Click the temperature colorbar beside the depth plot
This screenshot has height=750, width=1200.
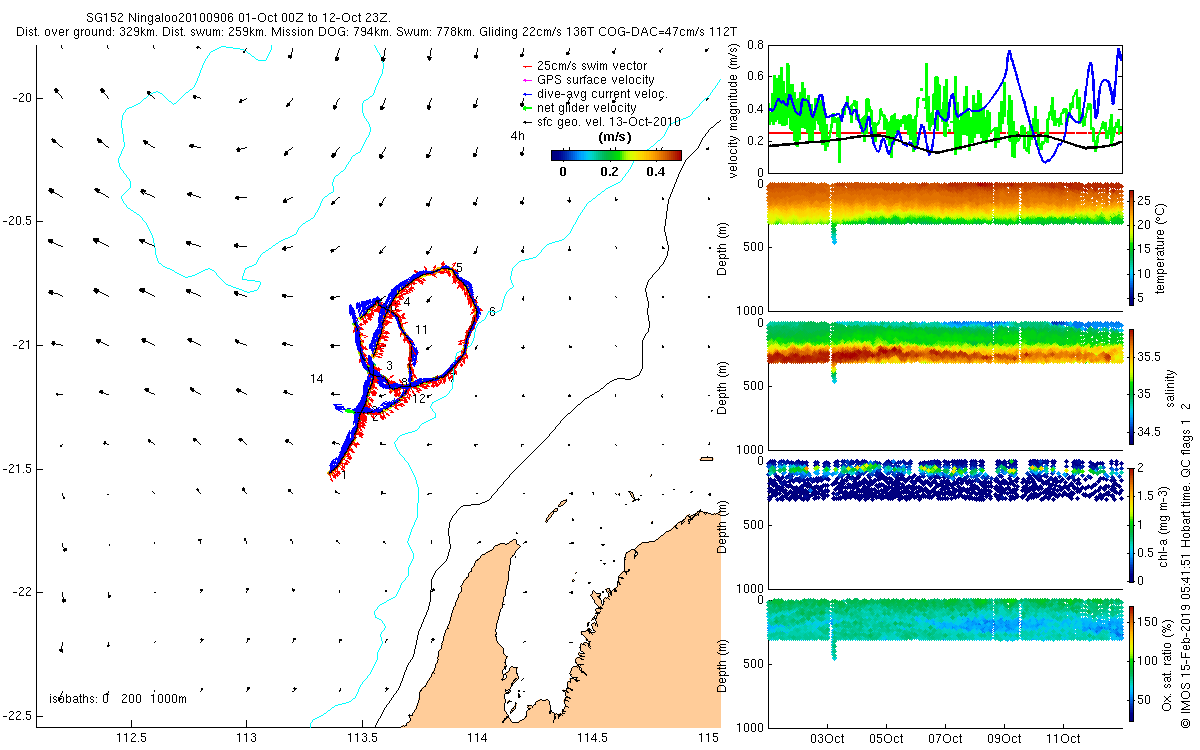coord(1132,246)
